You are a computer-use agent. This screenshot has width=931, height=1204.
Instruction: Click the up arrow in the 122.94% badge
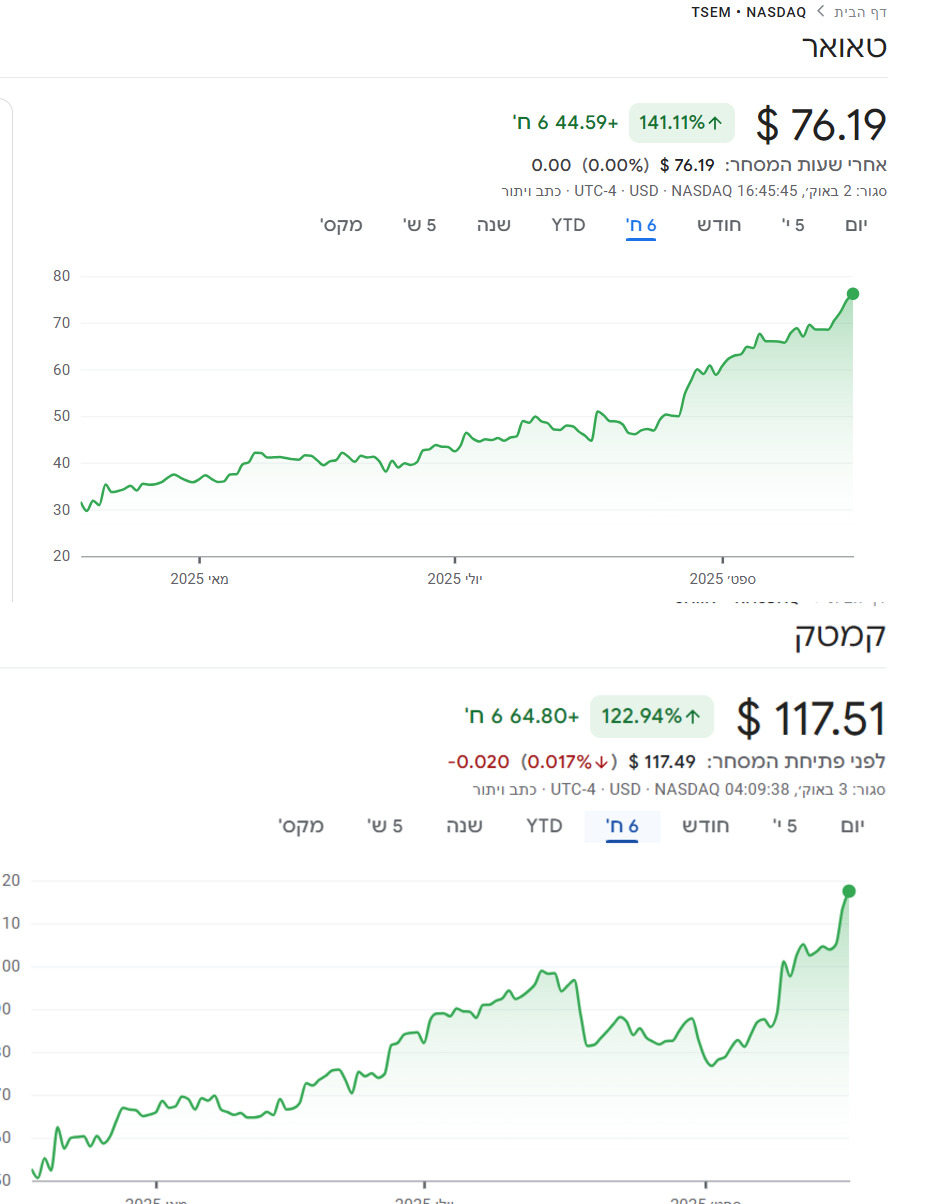(692, 716)
